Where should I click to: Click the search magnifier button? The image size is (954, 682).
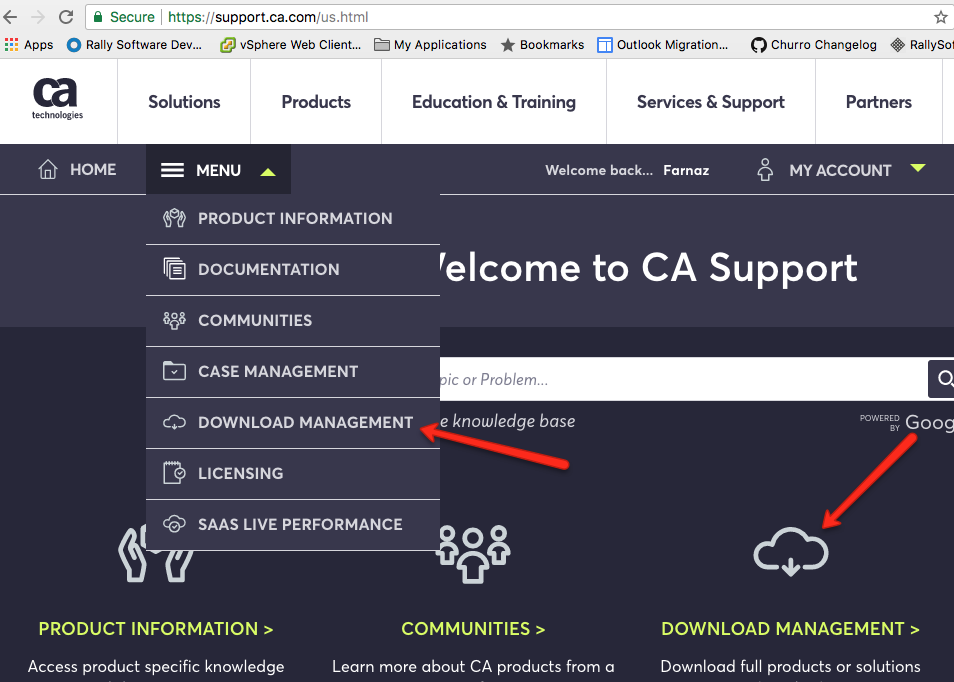click(x=942, y=379)
